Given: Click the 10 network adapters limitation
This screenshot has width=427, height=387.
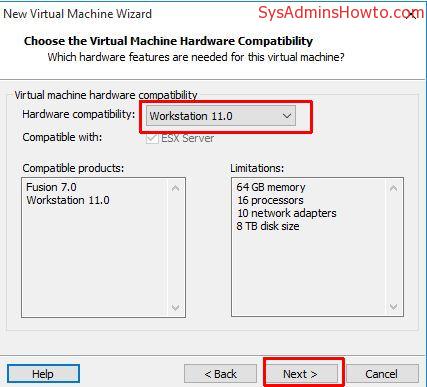Looking at the screenshot, I should (286, 213).
